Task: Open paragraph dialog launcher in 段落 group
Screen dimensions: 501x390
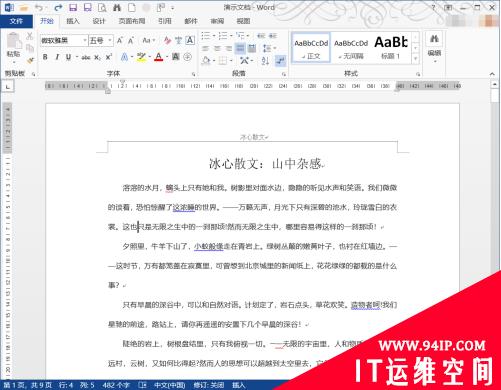Action: coord(284,74)
